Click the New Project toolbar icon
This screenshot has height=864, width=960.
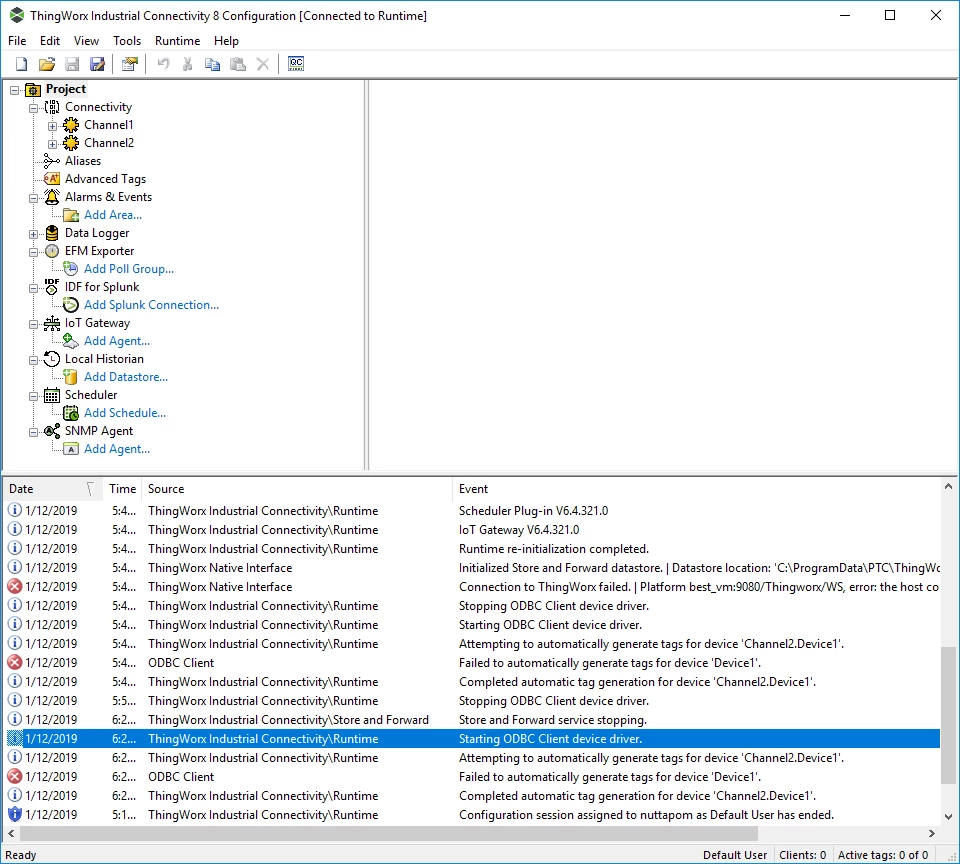[x=21, y=64]
